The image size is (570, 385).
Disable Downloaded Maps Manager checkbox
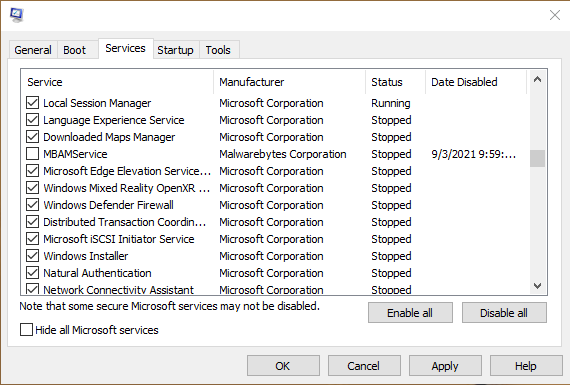pos(32,137)
